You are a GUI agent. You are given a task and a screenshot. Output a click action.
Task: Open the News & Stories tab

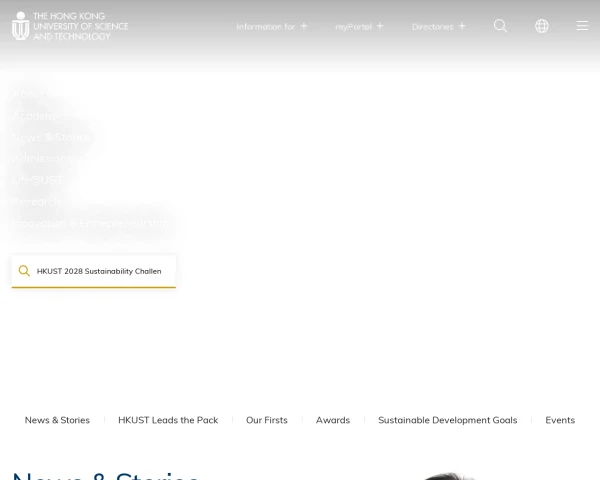[57, 420]
